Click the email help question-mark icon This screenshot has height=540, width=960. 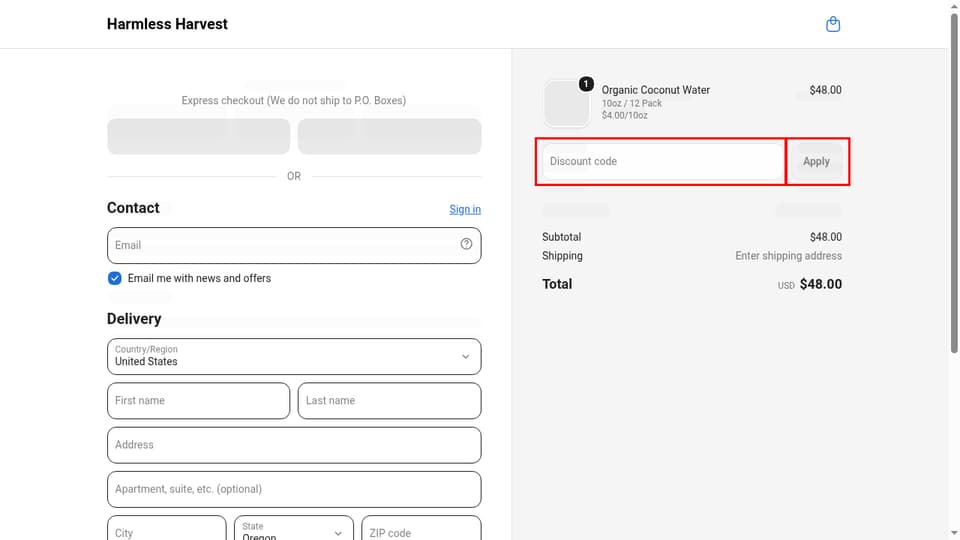(466, 244)
